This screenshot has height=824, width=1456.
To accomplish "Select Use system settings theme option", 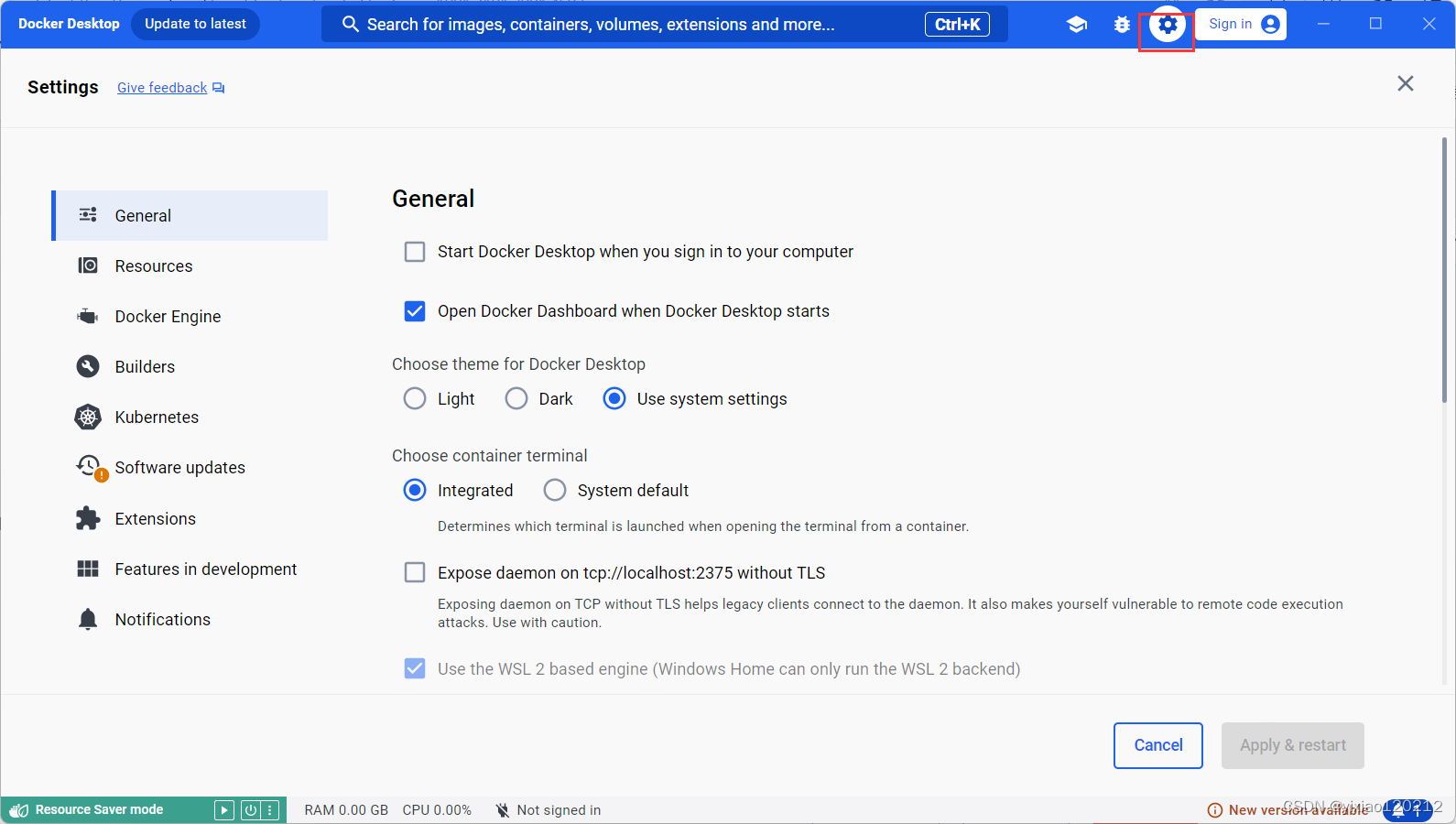I will click(x=614, y=398).
